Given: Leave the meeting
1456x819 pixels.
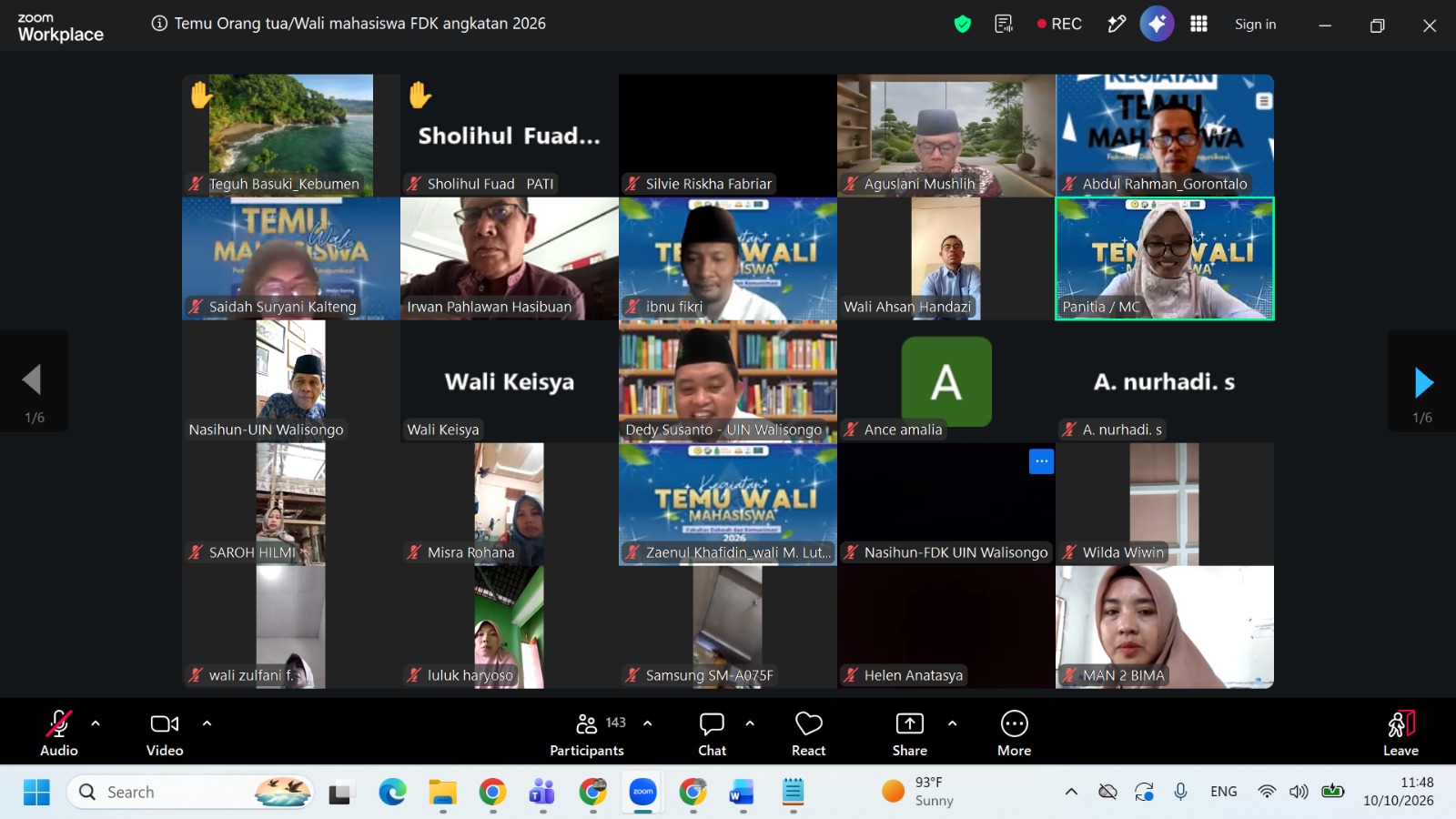Looking at the screenshot, I should [x=1400, y=733].
